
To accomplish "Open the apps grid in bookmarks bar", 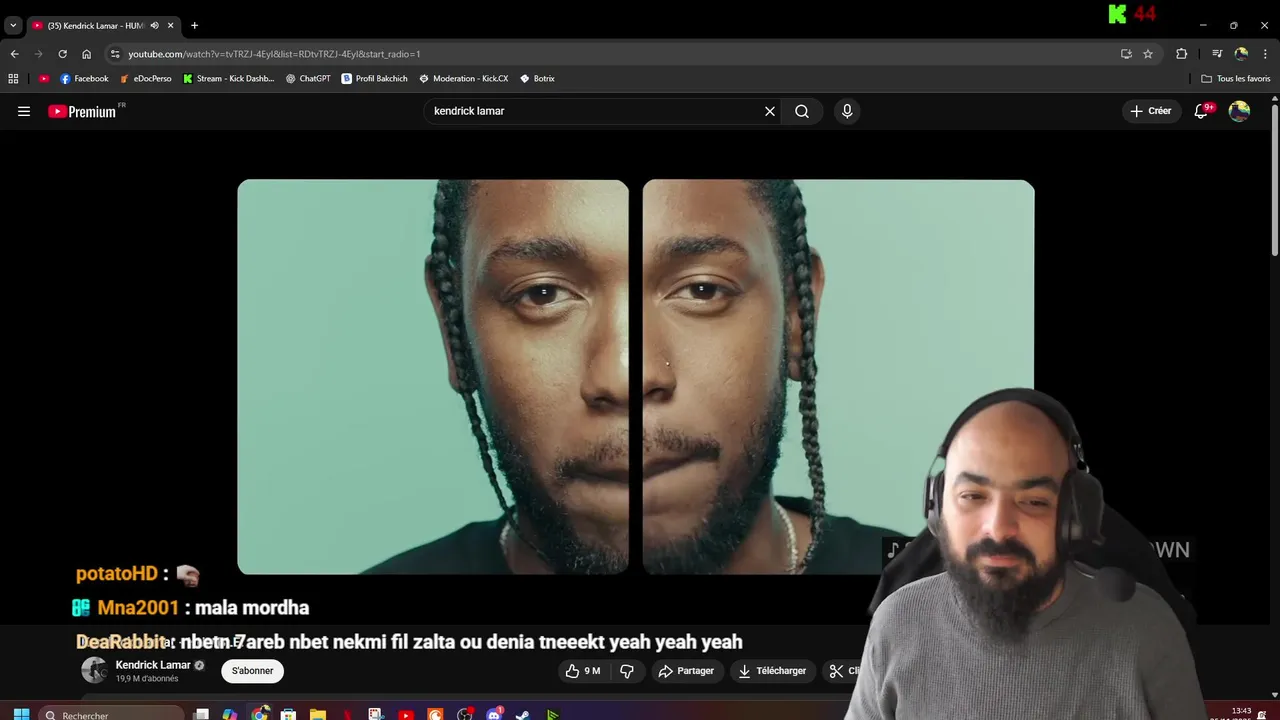I will pyautogui.click(x=13, y=78).
